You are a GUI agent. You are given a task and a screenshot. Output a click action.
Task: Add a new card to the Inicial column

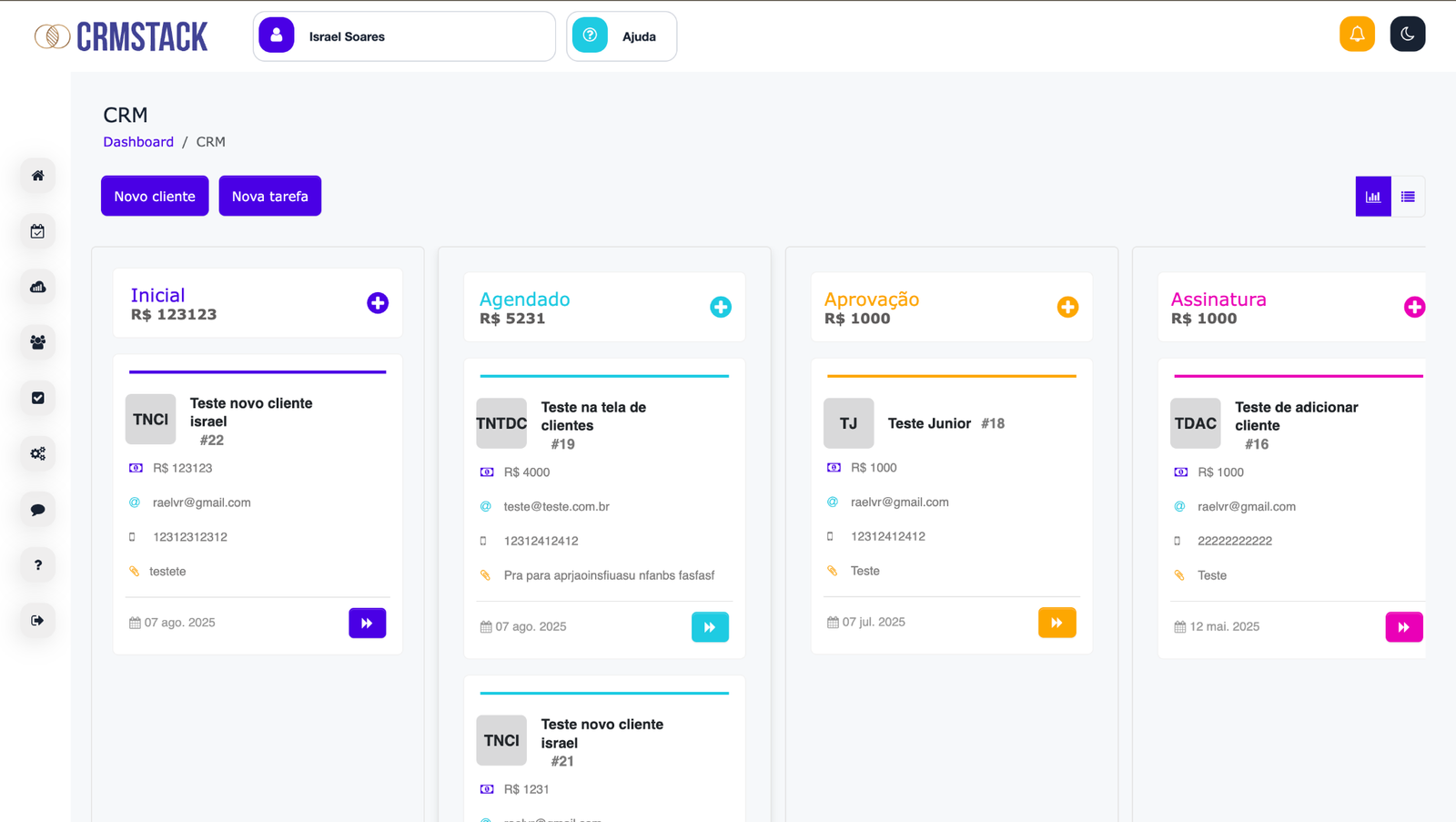click(x=378, y=303)
